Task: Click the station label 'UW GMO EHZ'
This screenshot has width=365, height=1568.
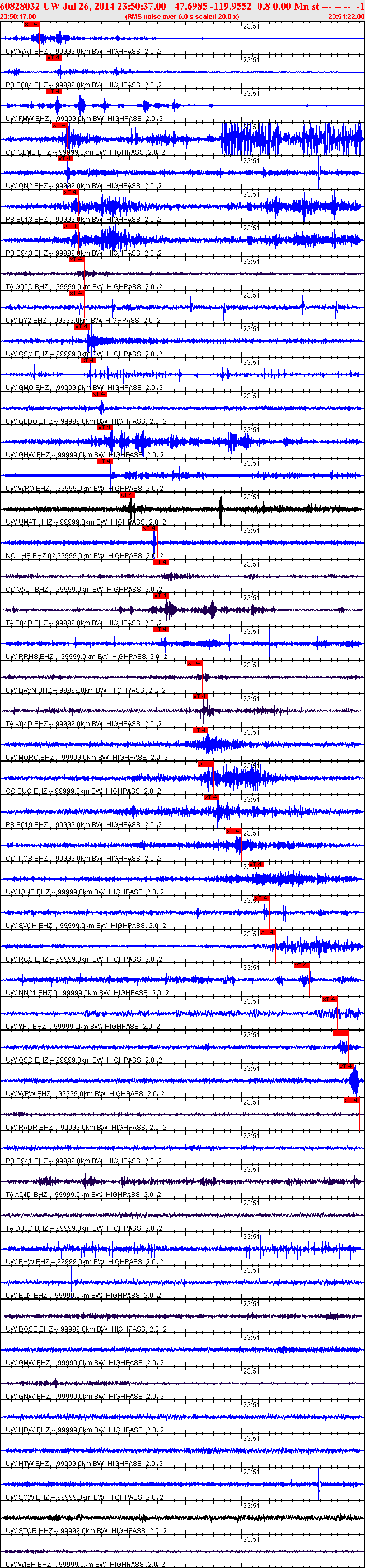Action: pos(27,388)
